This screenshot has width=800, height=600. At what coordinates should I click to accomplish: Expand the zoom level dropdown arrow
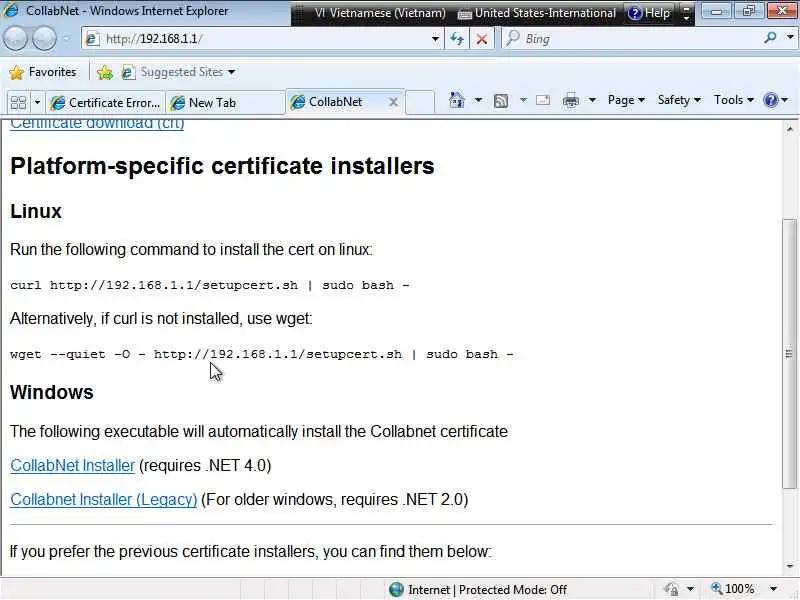click(x=773, y=589)
